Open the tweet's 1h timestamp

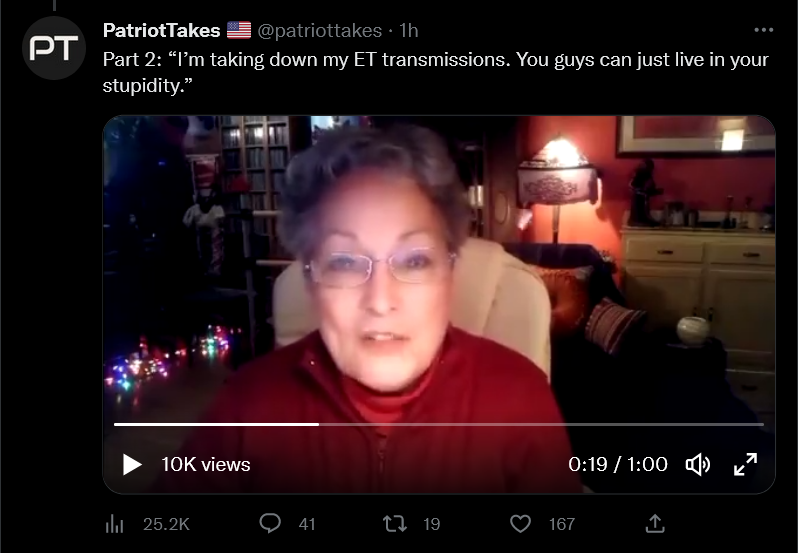[409, 31]
